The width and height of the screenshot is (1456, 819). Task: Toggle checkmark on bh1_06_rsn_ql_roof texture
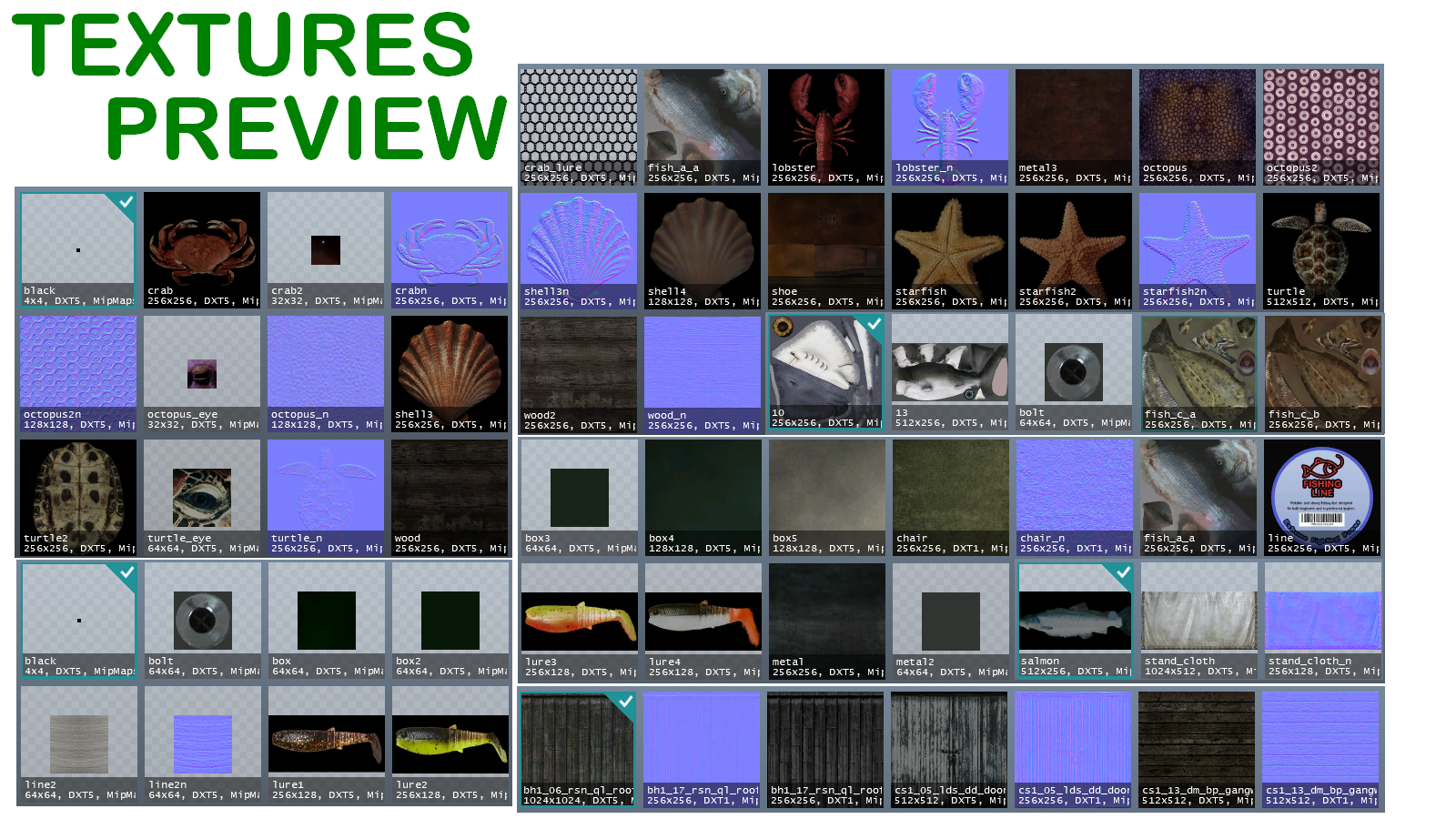pyautogui.click(x=625, y=702)
